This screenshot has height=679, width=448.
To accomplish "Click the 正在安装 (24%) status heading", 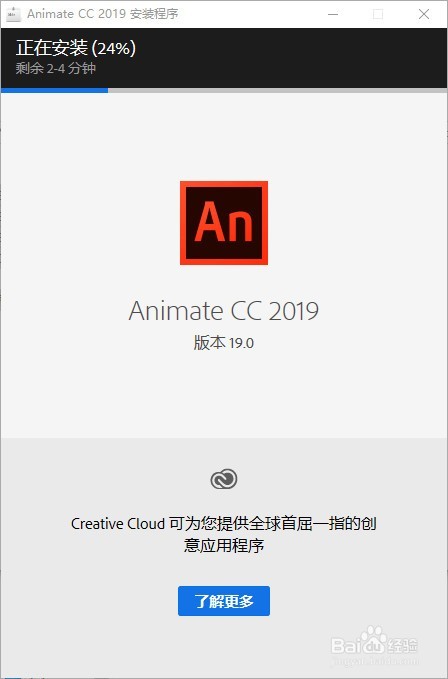I will 76,48.
